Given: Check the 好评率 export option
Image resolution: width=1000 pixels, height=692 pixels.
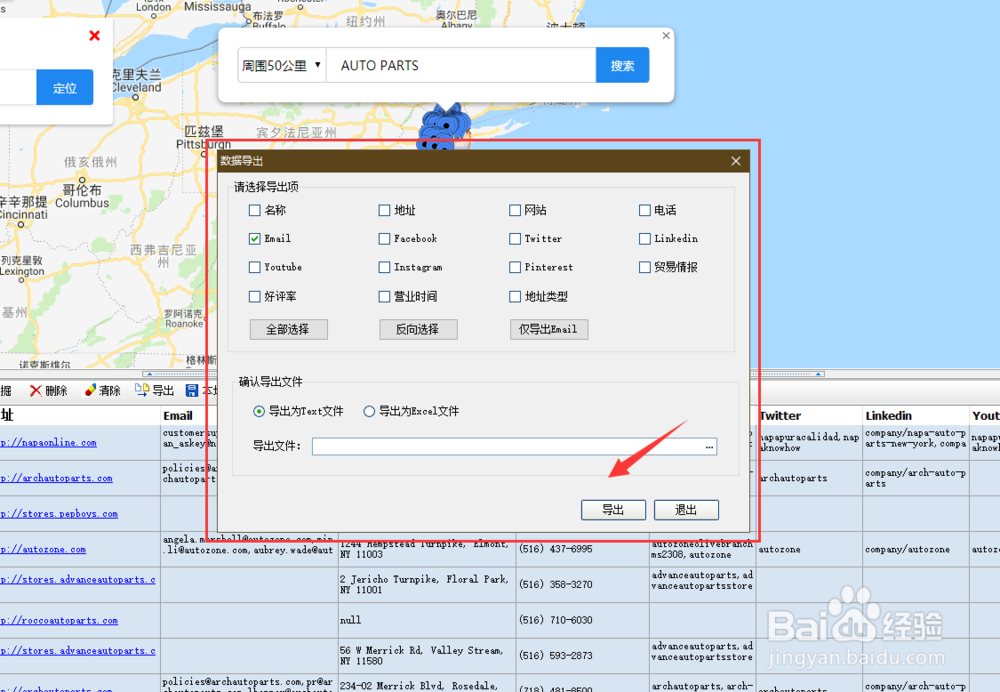Looking at the screenshot, I should [x=254, y=296].
